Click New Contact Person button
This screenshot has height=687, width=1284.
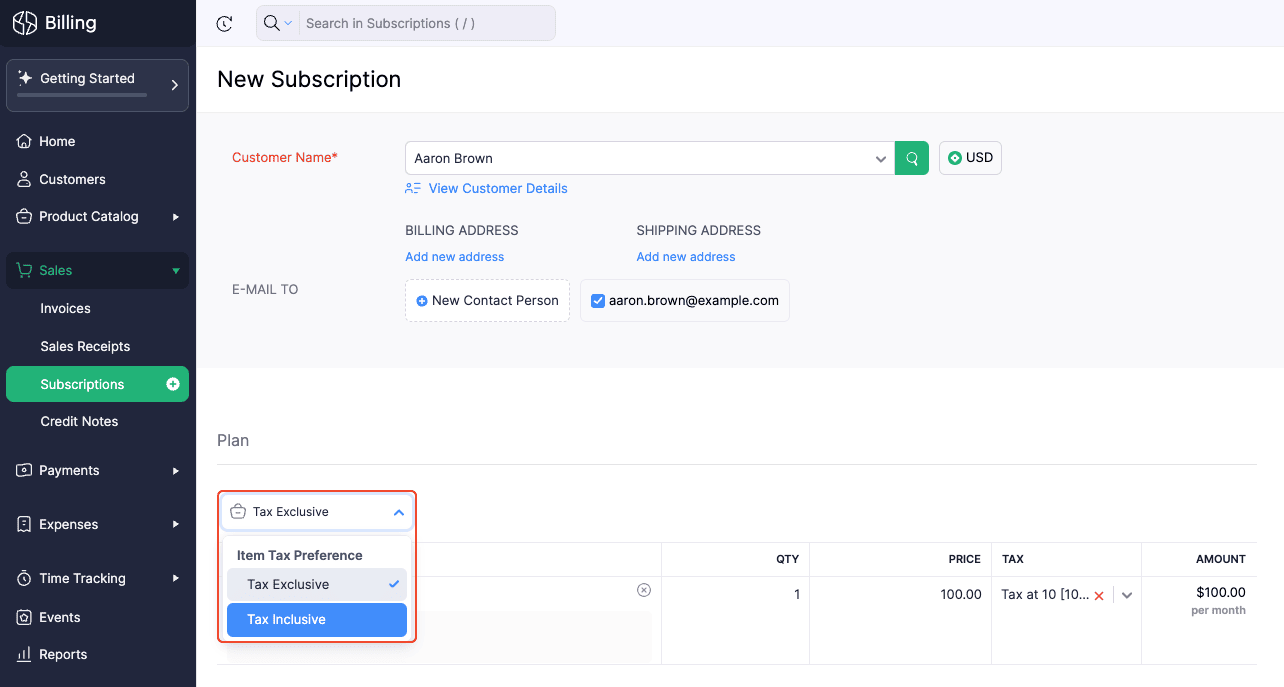pyautogui.click(x=487, y=301)
